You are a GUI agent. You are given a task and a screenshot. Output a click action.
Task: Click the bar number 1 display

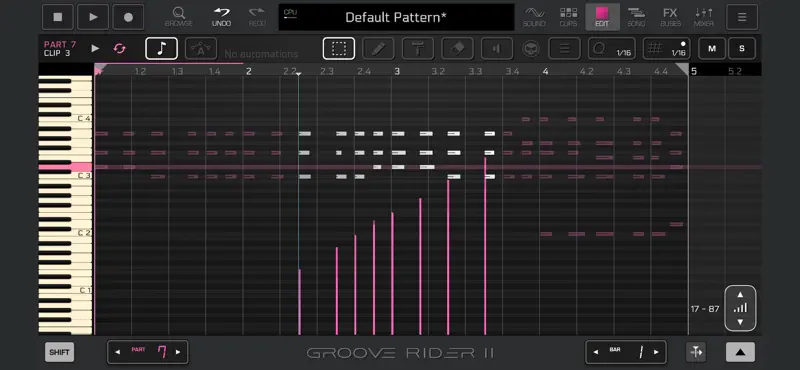[641, 352]
